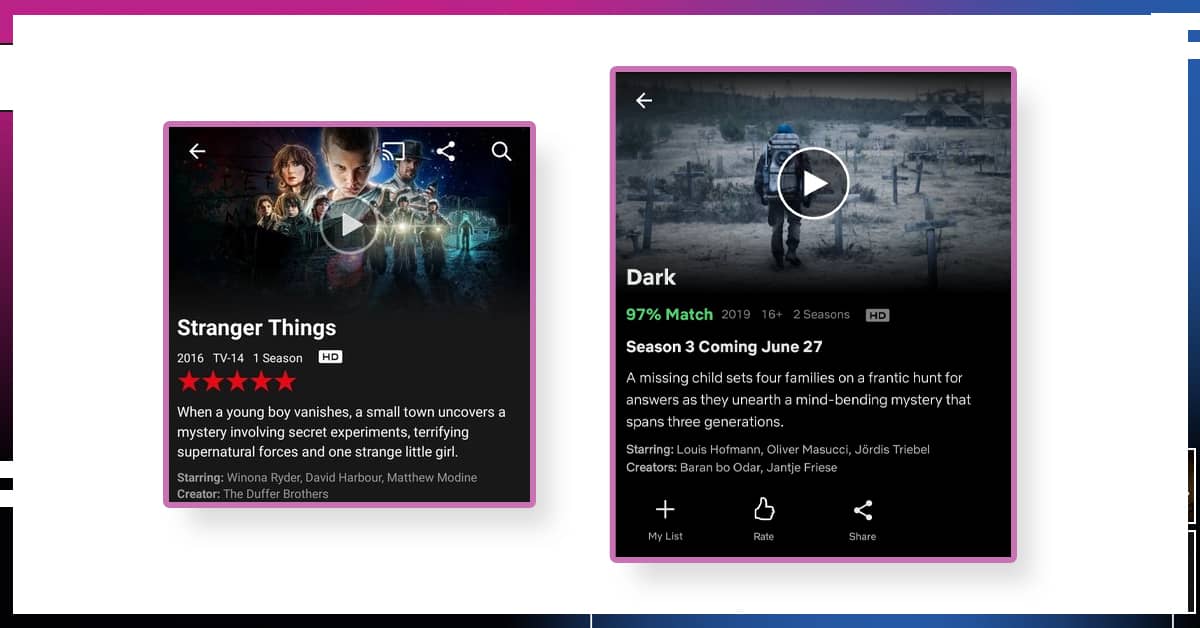The image size is (1200, 628).
Task: Click the '2 Seasons' label
Action: click(x=821, y=314)
